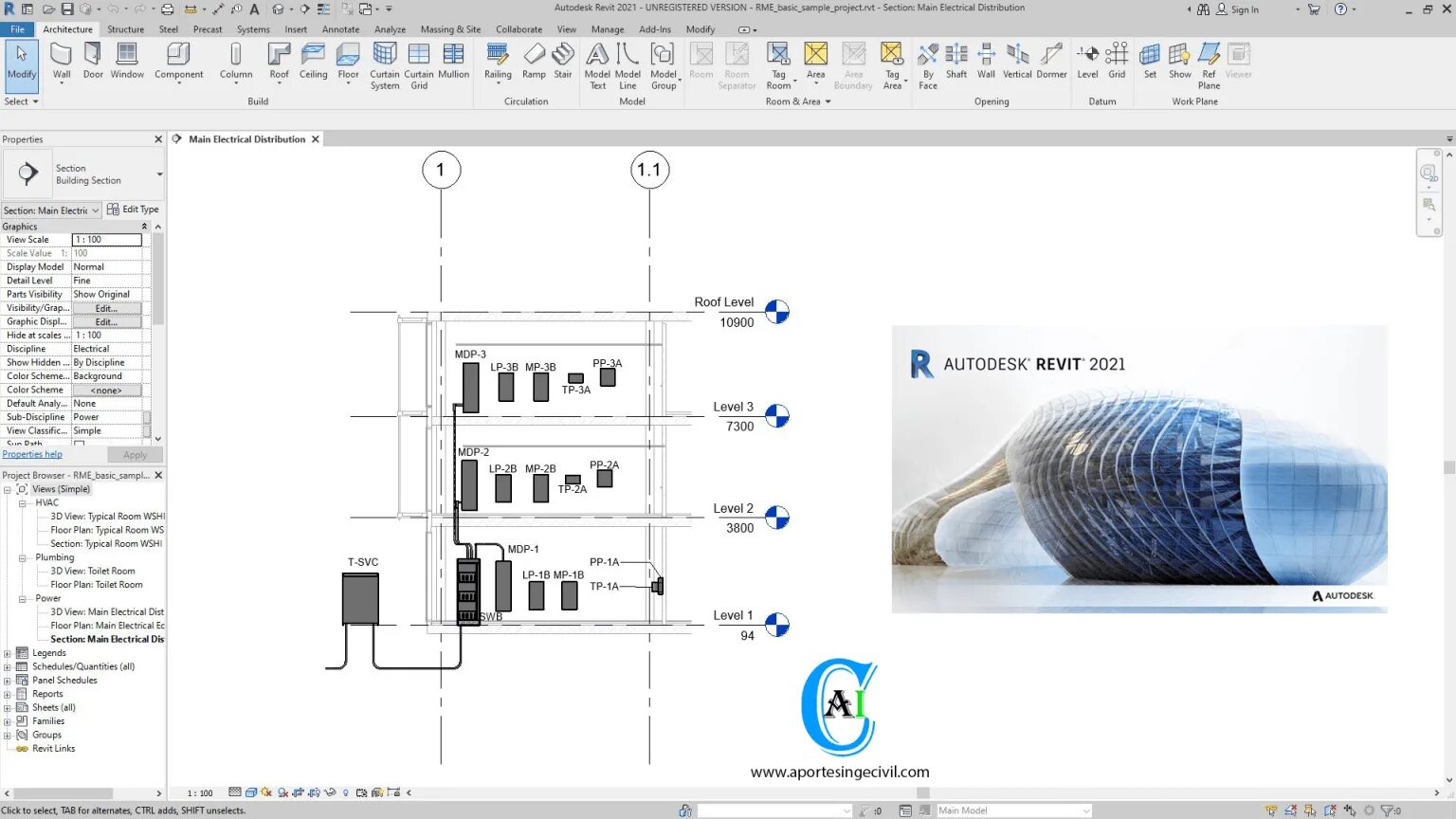Open the File menu

click(17, 29)
